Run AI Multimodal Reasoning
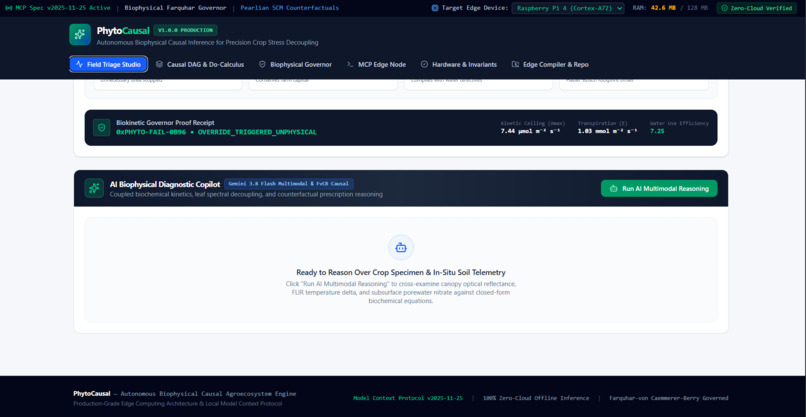This screenshot has height=417, width=806. pyautogui.click(x=659, y=188)
